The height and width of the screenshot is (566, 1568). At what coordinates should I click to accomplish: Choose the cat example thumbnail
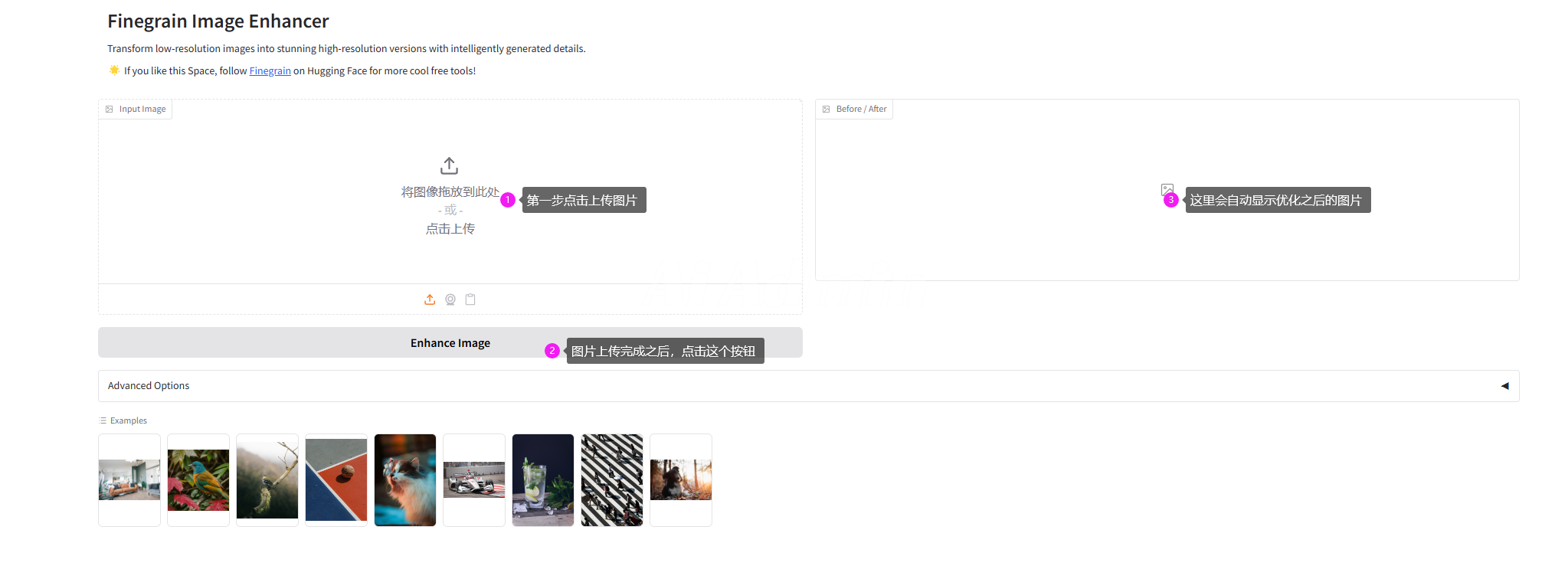coord(405,480)
